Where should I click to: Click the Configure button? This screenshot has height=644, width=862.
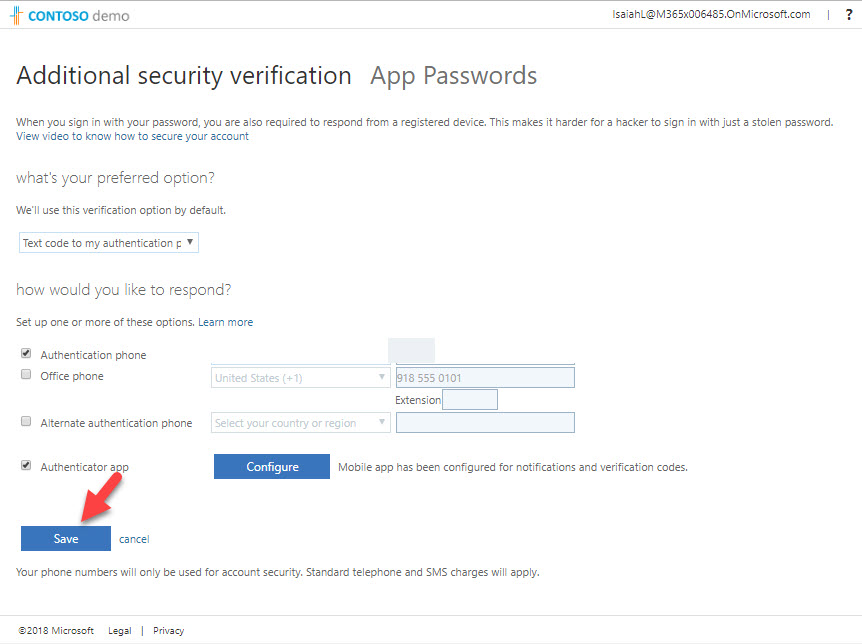tap(272, 467)
